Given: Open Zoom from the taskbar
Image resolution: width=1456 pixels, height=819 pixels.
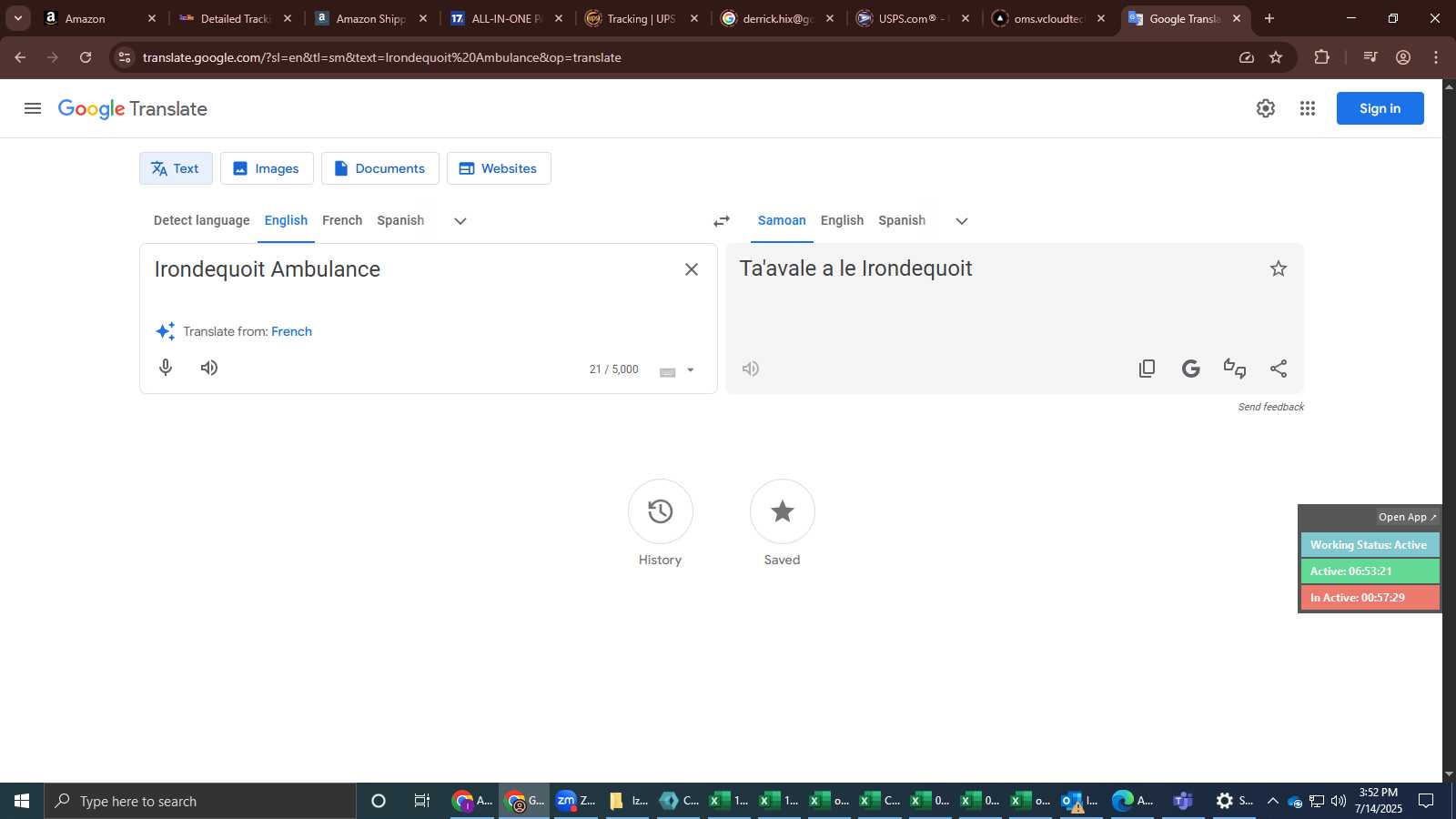Looking at the screenshot, I should click(x=575, y=801).
